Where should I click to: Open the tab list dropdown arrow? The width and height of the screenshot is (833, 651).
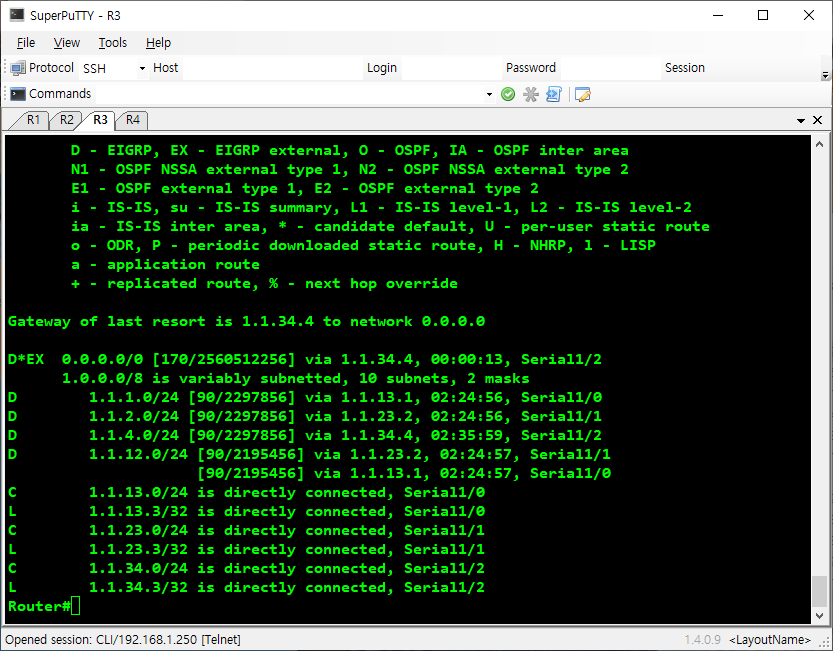(x=801, y=121)
